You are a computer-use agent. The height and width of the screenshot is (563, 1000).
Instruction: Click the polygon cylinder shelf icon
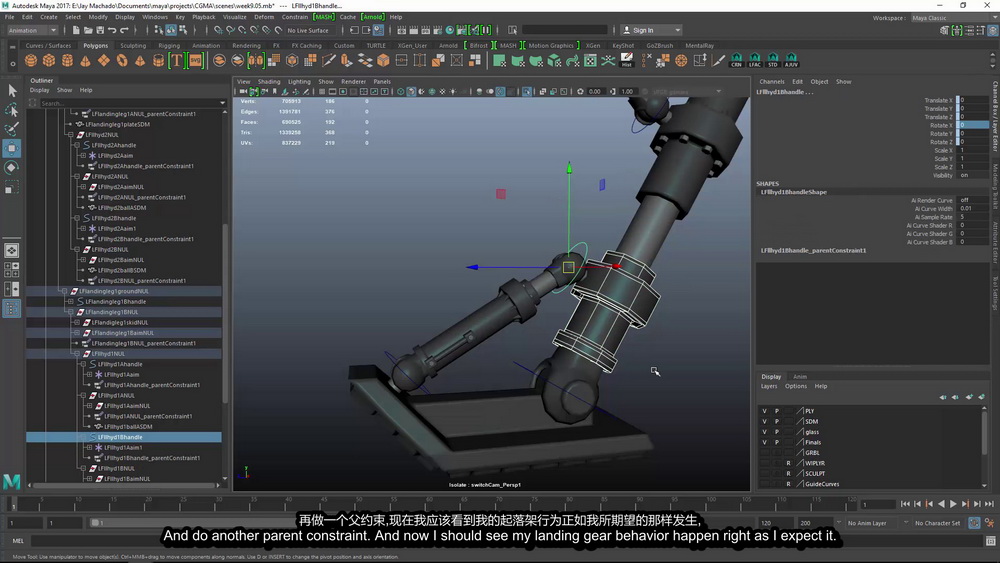click(x=67, y=61)
